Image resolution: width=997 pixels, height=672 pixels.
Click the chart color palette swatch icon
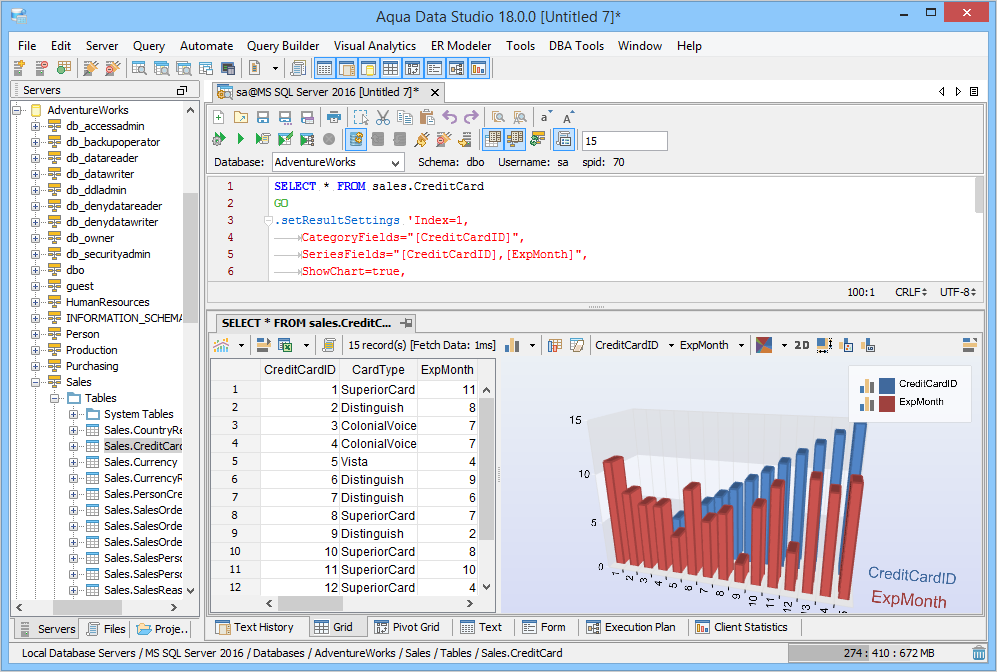click(764, 345)
